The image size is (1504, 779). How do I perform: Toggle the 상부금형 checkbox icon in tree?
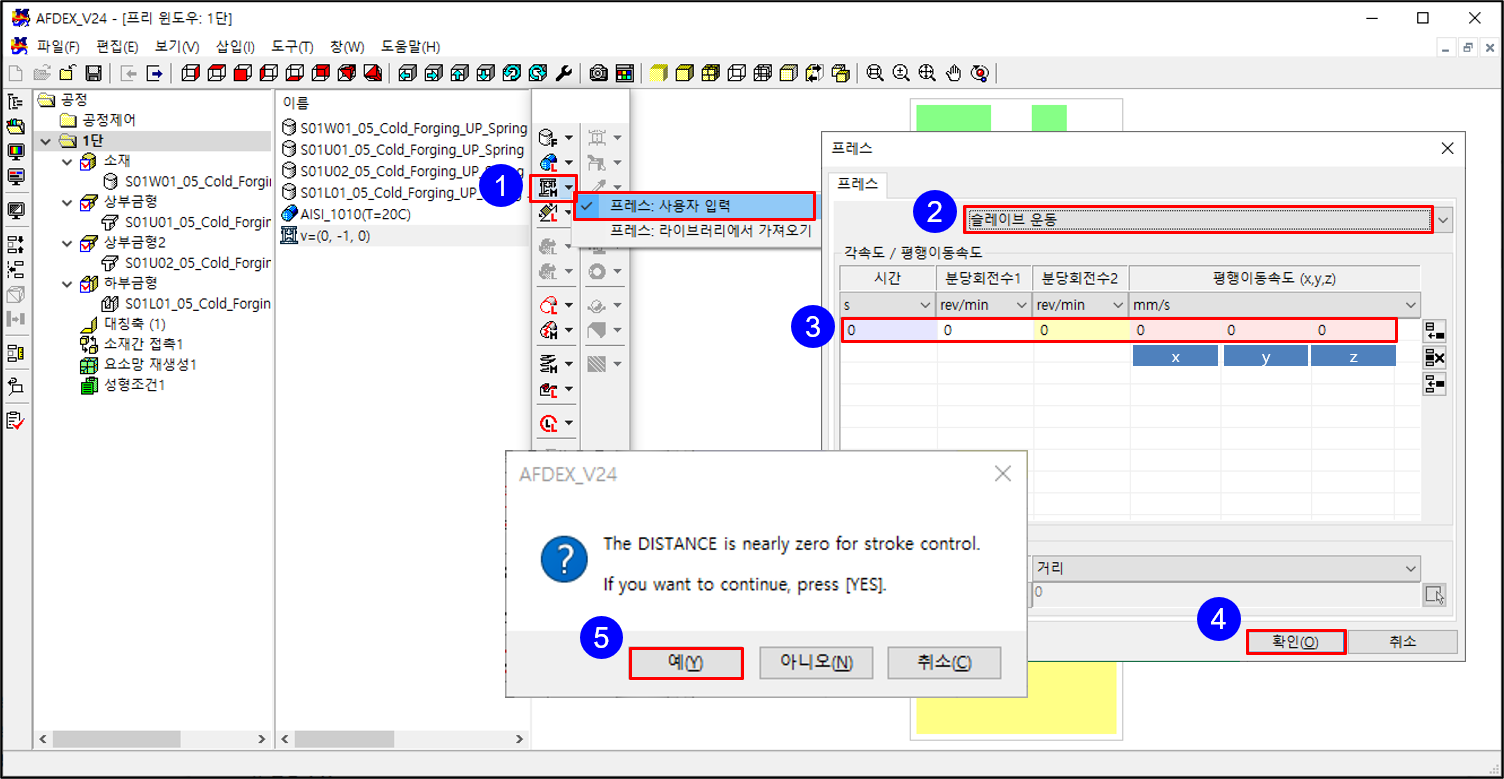[x=88, y=202]
